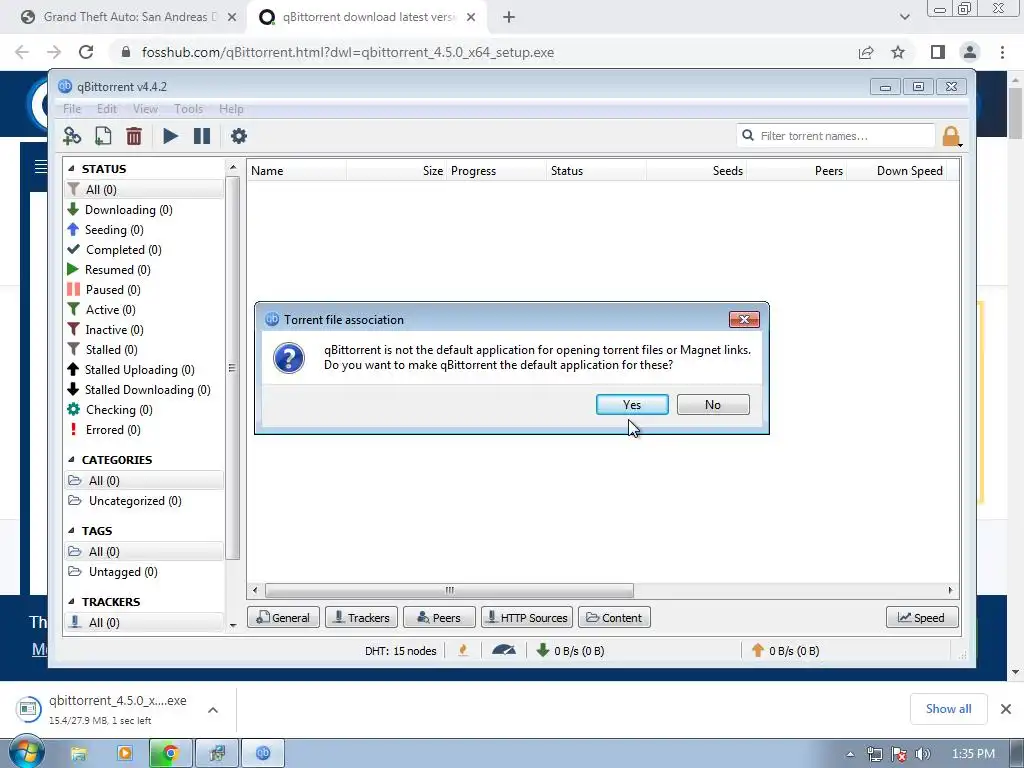
Task: Switch to the Trackers tab
Action: 361,618
